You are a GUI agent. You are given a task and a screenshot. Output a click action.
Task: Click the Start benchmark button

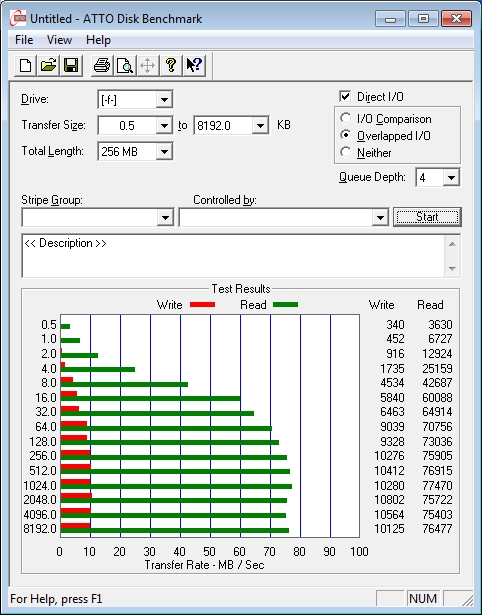[427, 217]
